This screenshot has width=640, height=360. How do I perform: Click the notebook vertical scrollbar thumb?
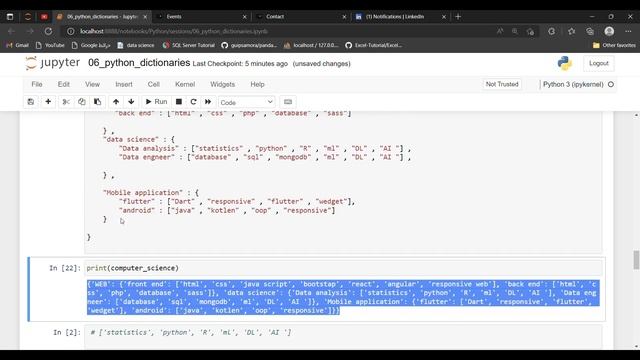[636, 260]
